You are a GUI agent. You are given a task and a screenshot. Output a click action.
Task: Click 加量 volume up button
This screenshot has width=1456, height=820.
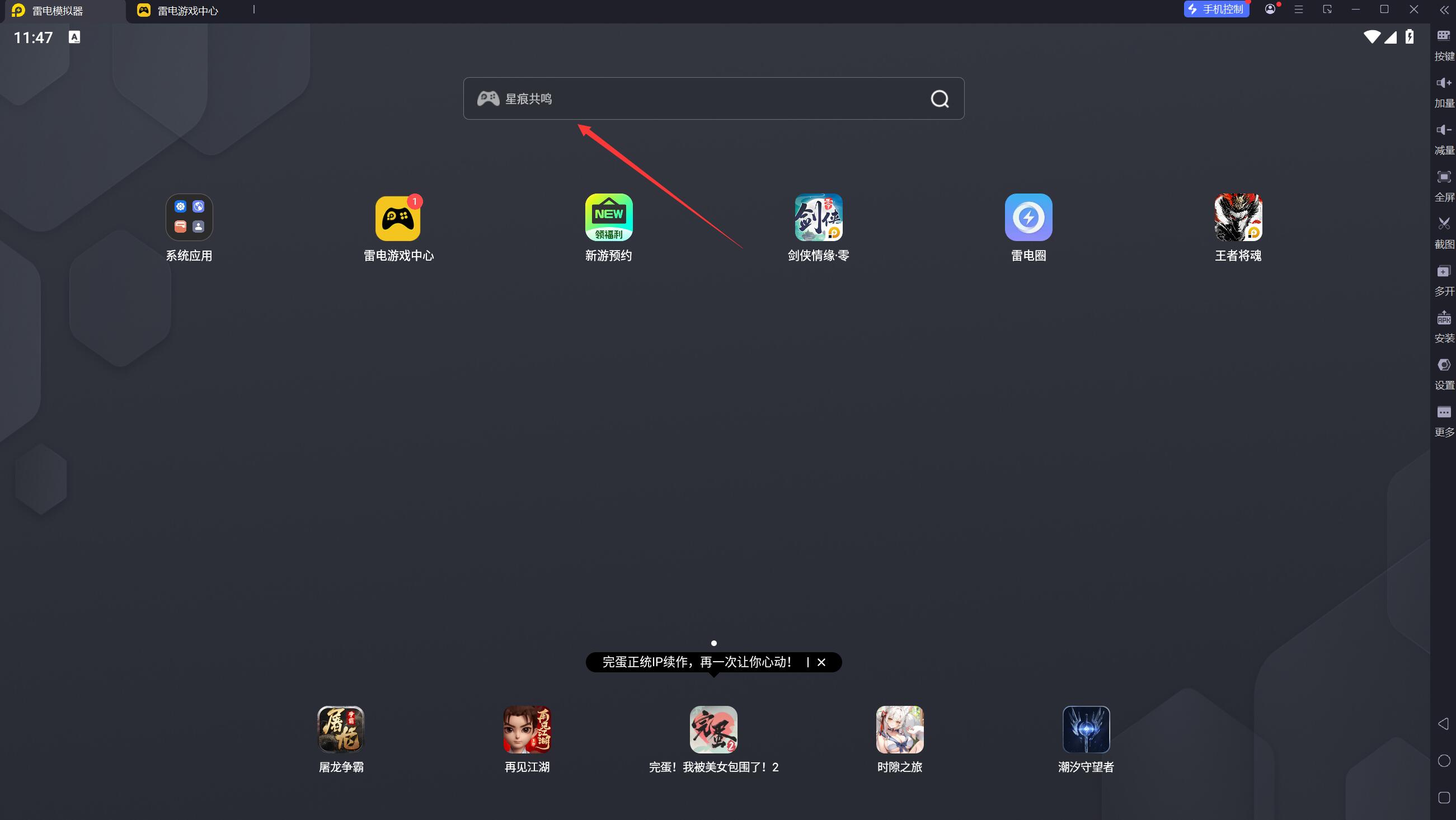1444,92
